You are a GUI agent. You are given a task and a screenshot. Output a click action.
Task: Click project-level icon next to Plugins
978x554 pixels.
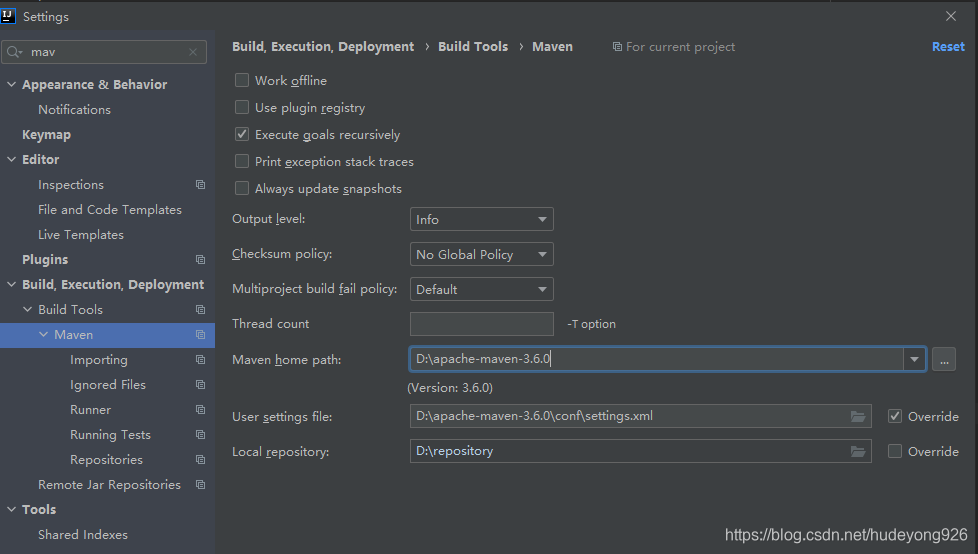point(200,260)
